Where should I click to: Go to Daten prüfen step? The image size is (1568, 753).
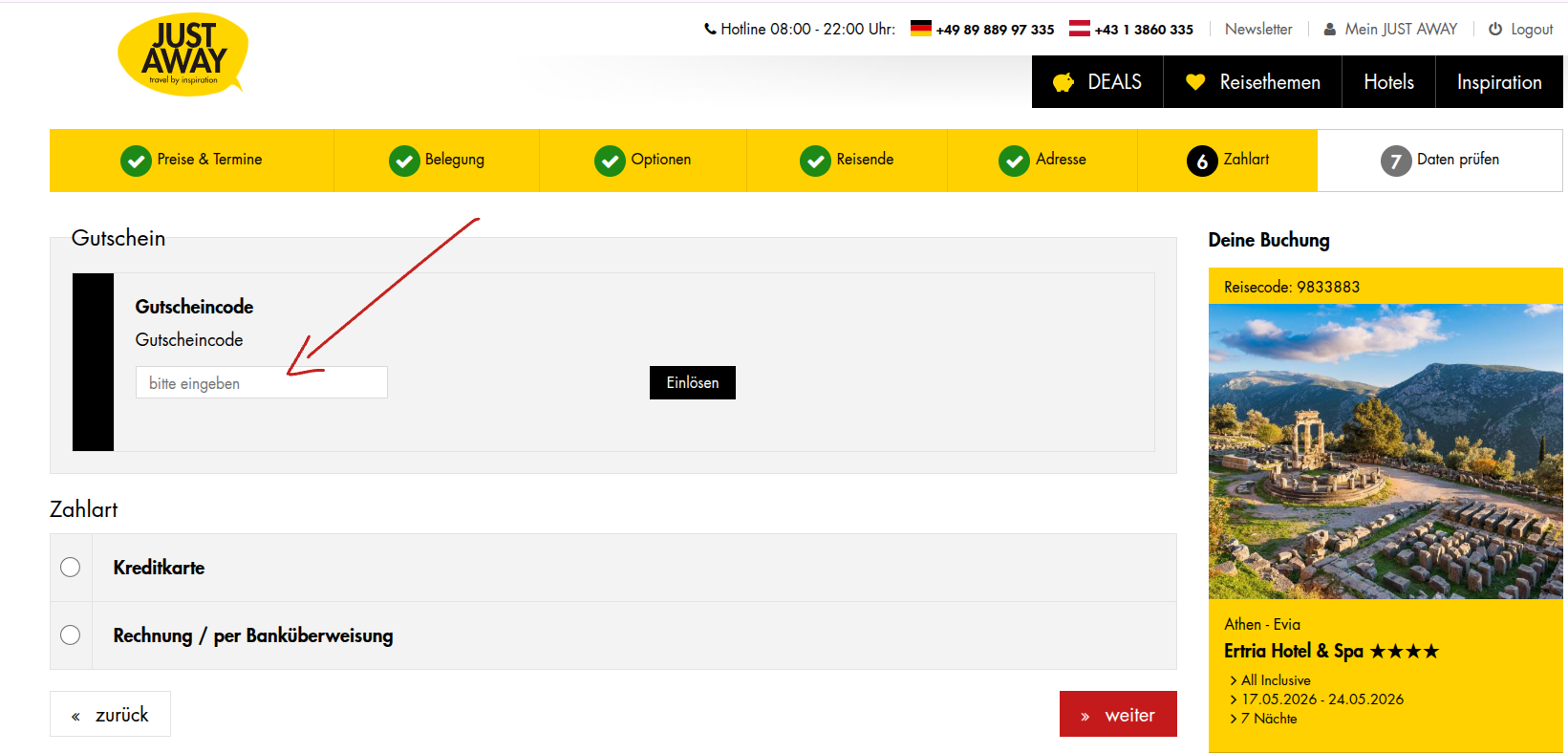(1440, 161)
